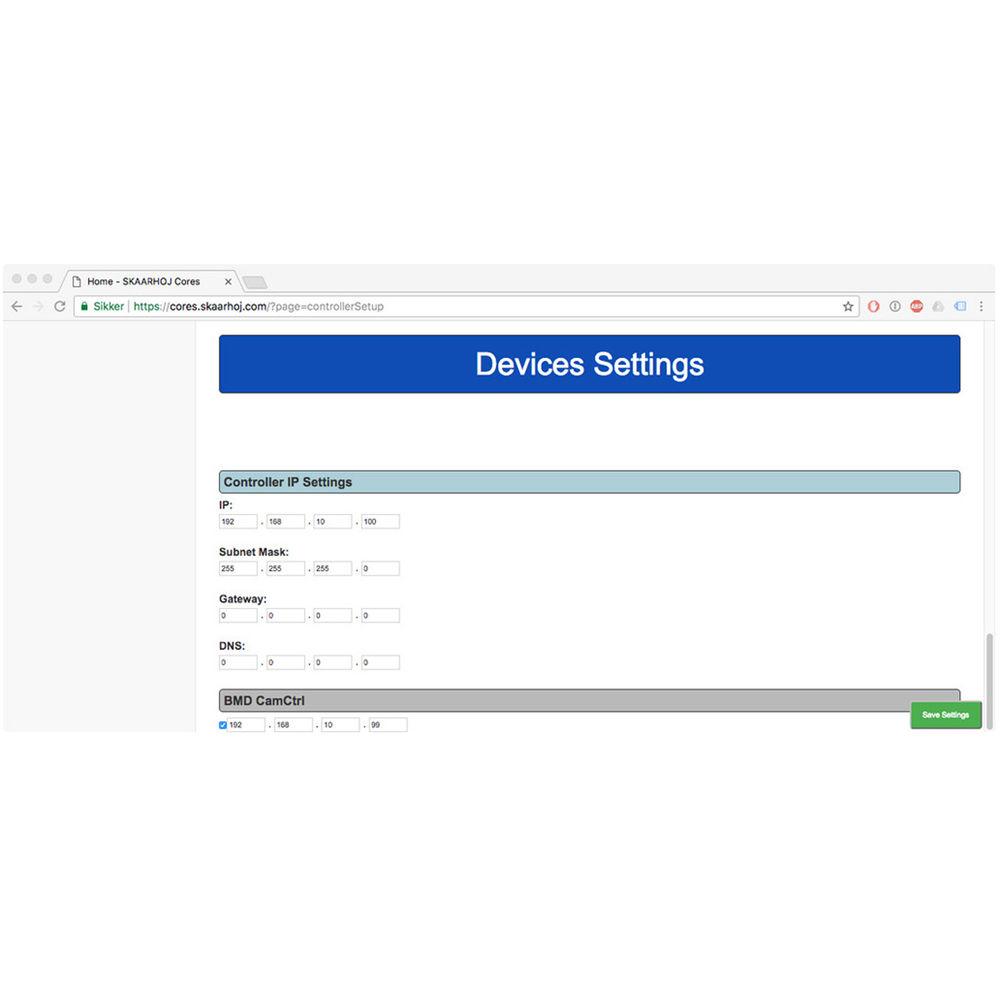Click the last DNS octet field
This screenshot has width=1000, height=1000.
point(380,662)
